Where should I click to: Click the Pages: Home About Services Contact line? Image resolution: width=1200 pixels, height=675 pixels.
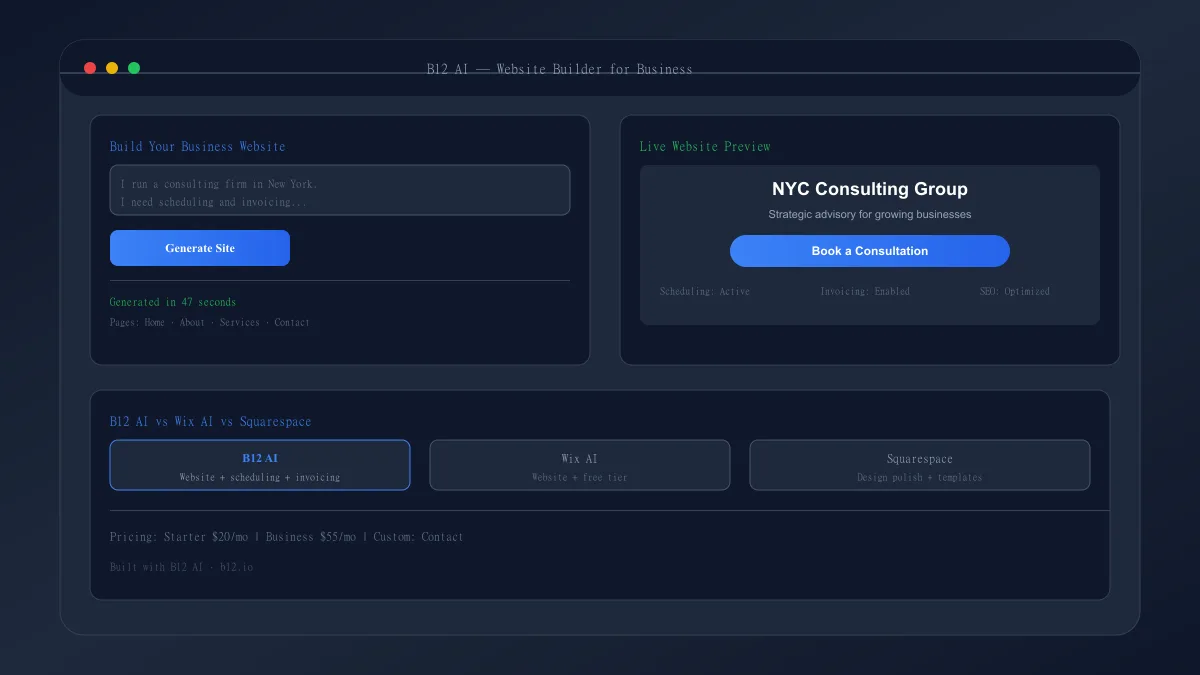tap(210, 322)
